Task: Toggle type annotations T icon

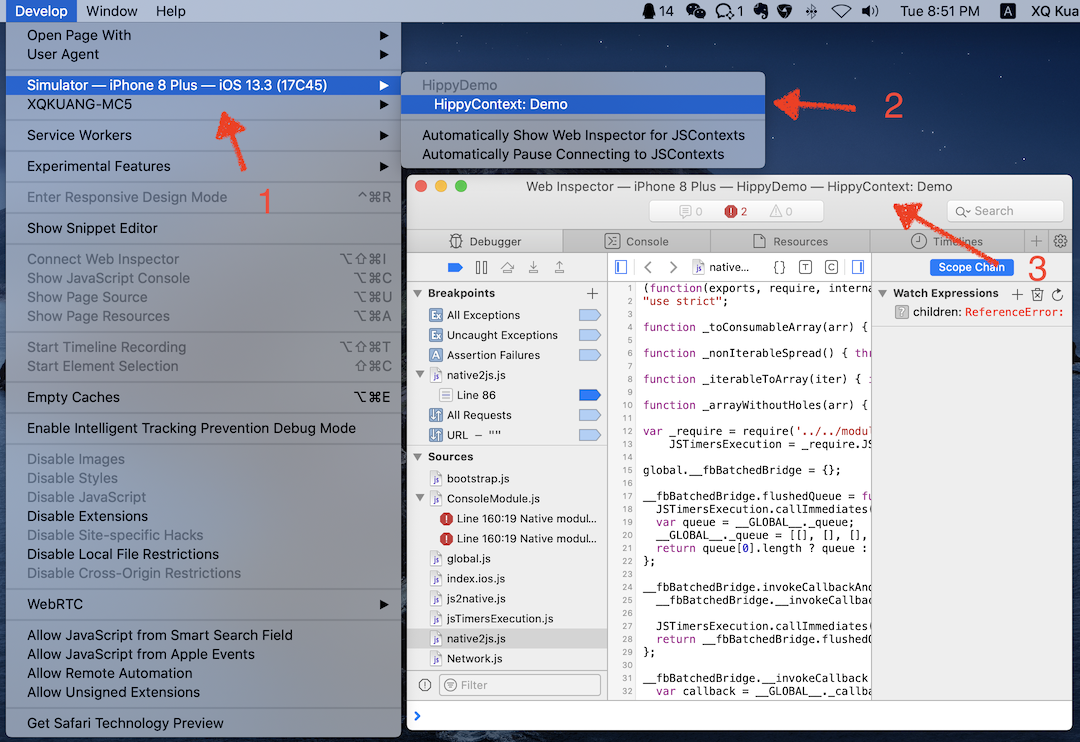Action: pos(805,267)
